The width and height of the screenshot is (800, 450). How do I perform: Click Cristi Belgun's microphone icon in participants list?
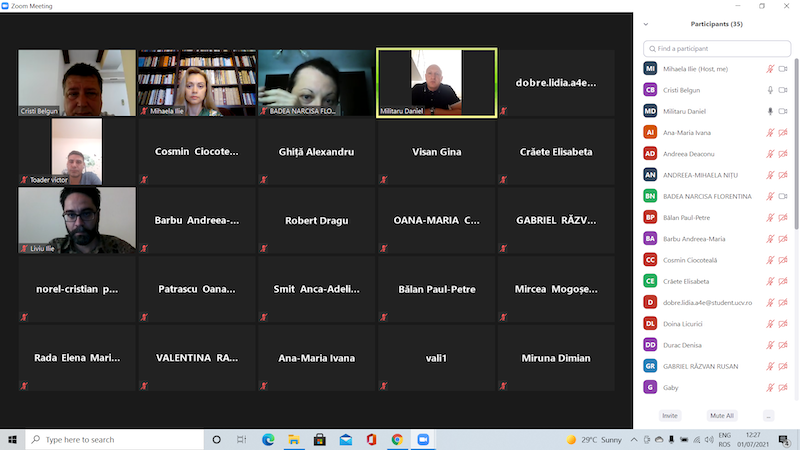pyautogui.click(x=770, y=90)
